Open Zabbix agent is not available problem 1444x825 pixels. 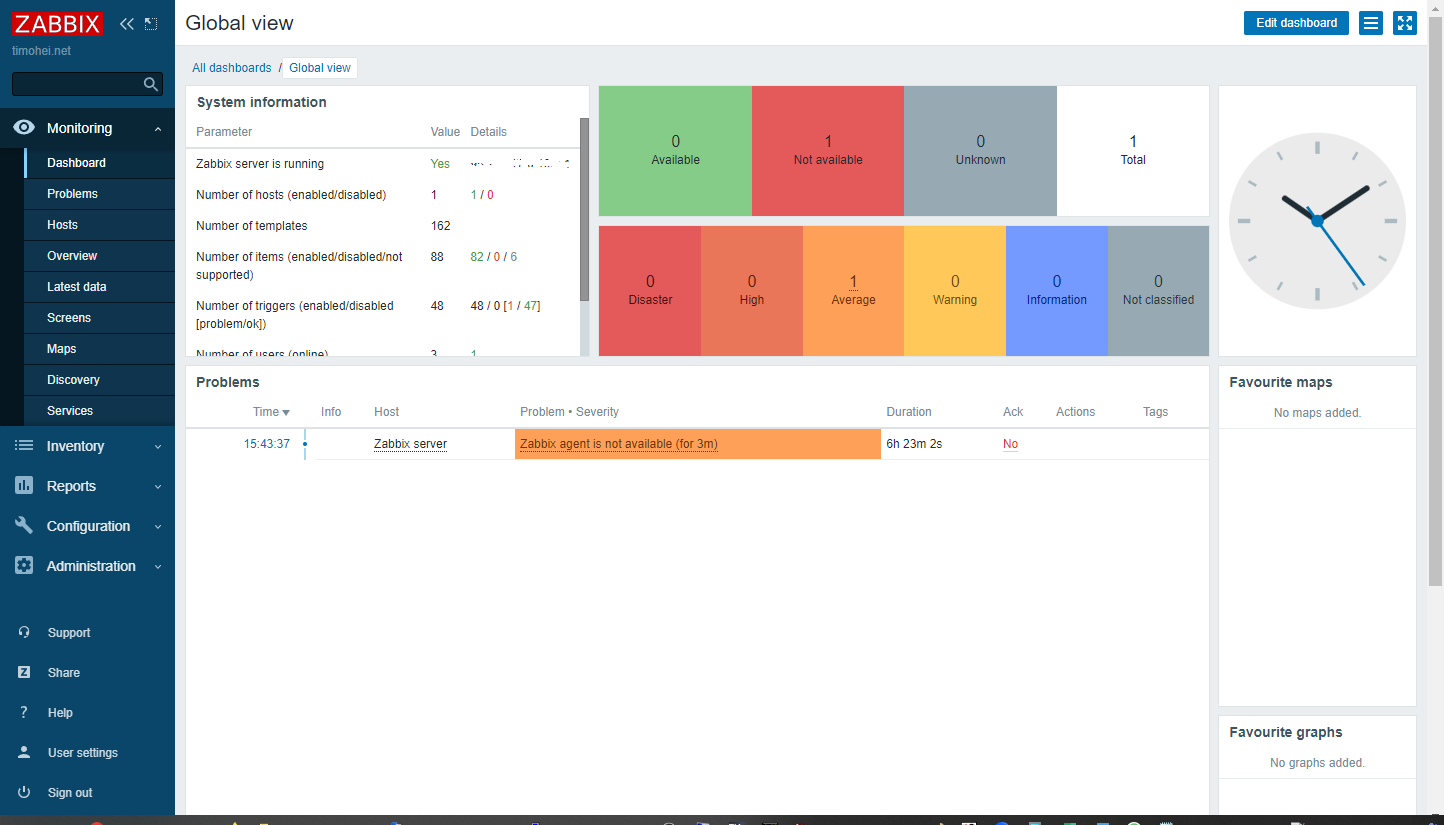[619, 444]
